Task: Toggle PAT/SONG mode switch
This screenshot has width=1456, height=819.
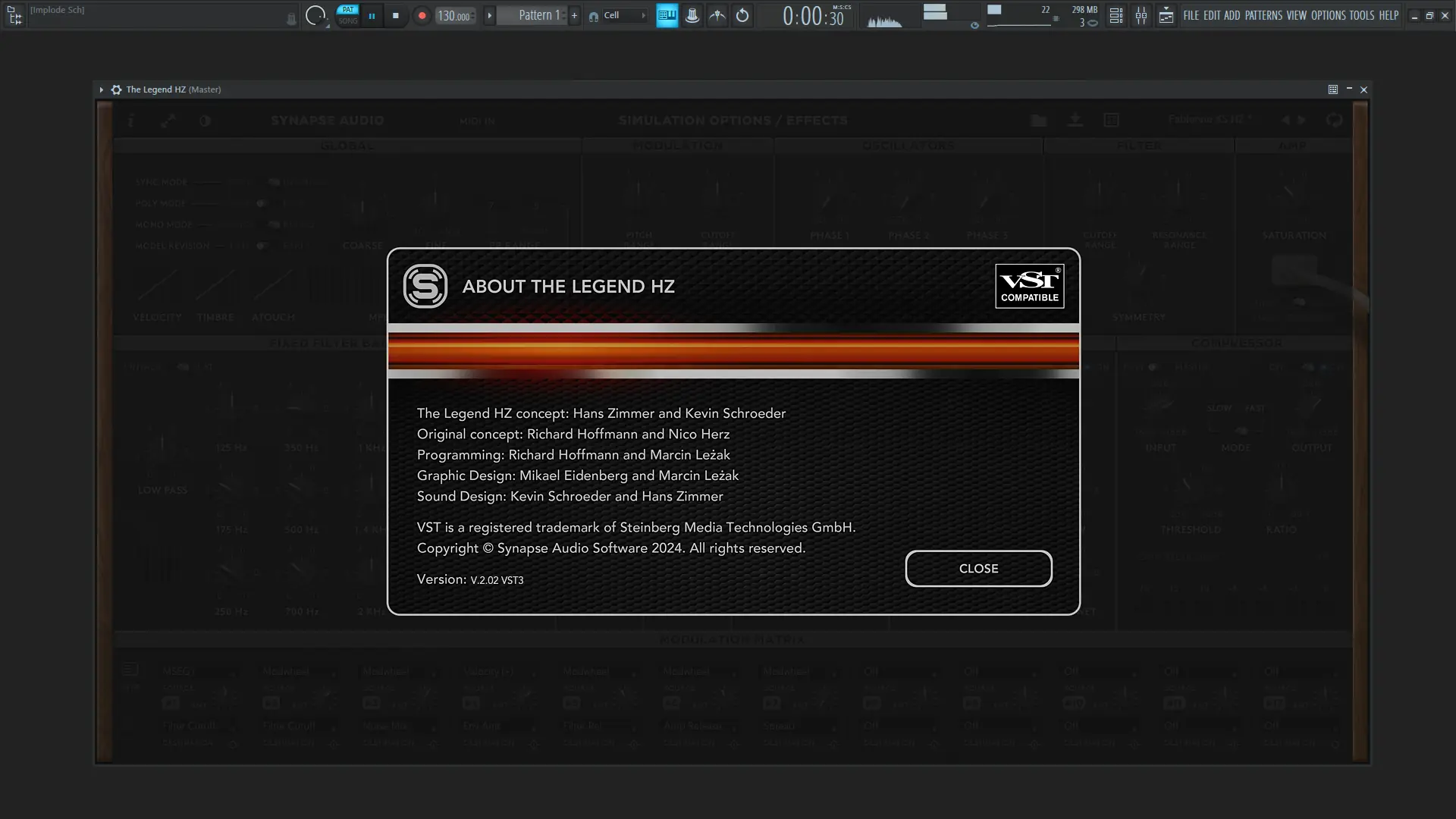Action: (x=347, y=15)
